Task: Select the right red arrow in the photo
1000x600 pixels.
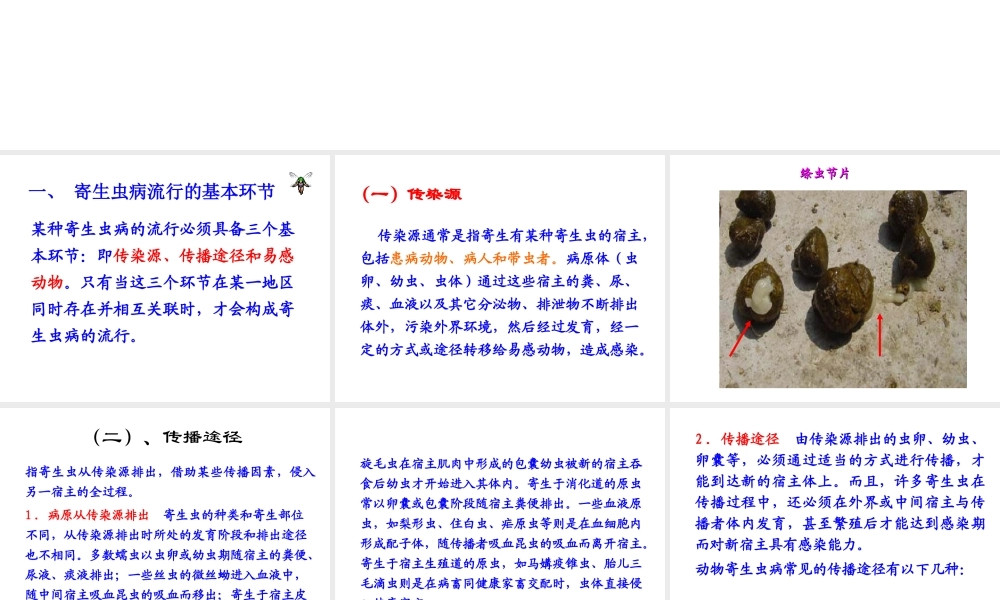Action: 880,335
